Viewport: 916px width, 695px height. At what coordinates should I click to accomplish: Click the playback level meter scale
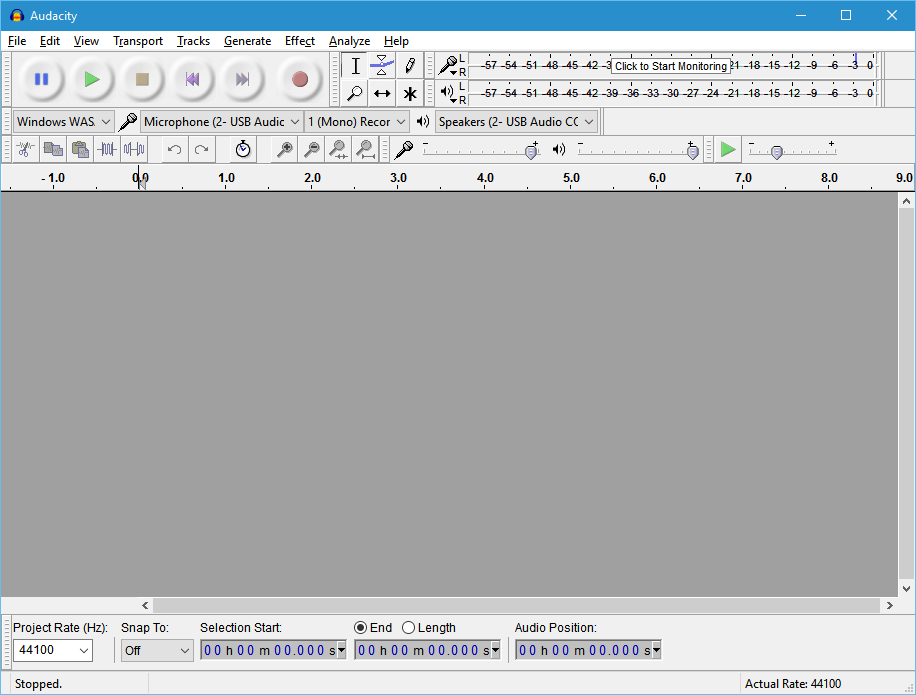click(672, 93)
